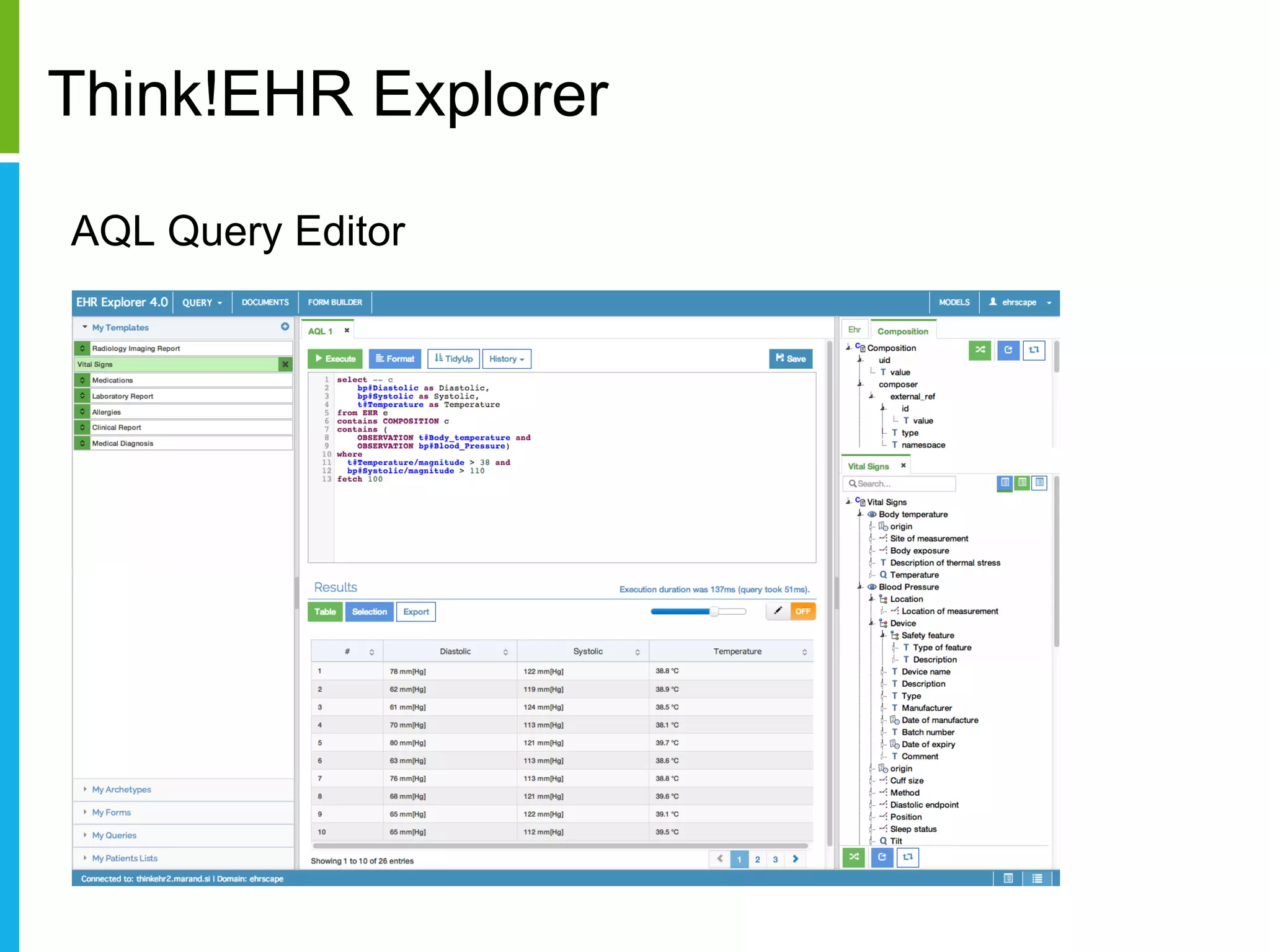Close the AQL 1 query tab
Screen dimensions: 1270x952
pyautogui.click(x=347, y=330)
